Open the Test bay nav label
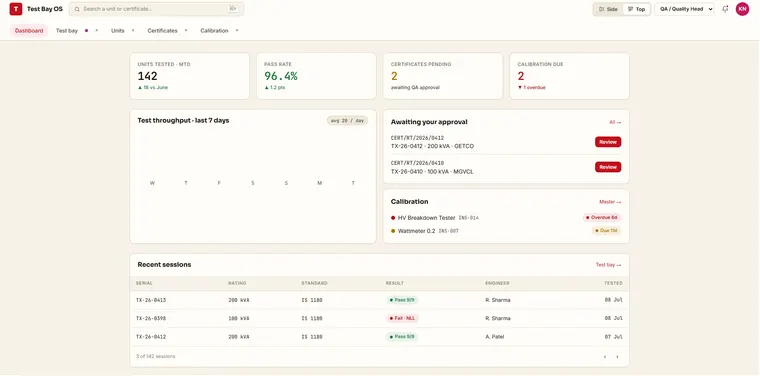 (67, 31)
